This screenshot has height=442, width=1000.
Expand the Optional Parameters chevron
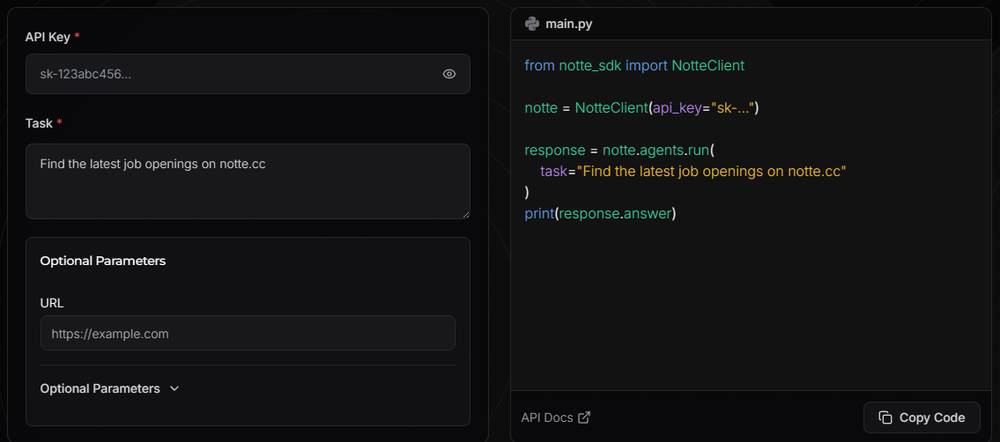point(175,388)
